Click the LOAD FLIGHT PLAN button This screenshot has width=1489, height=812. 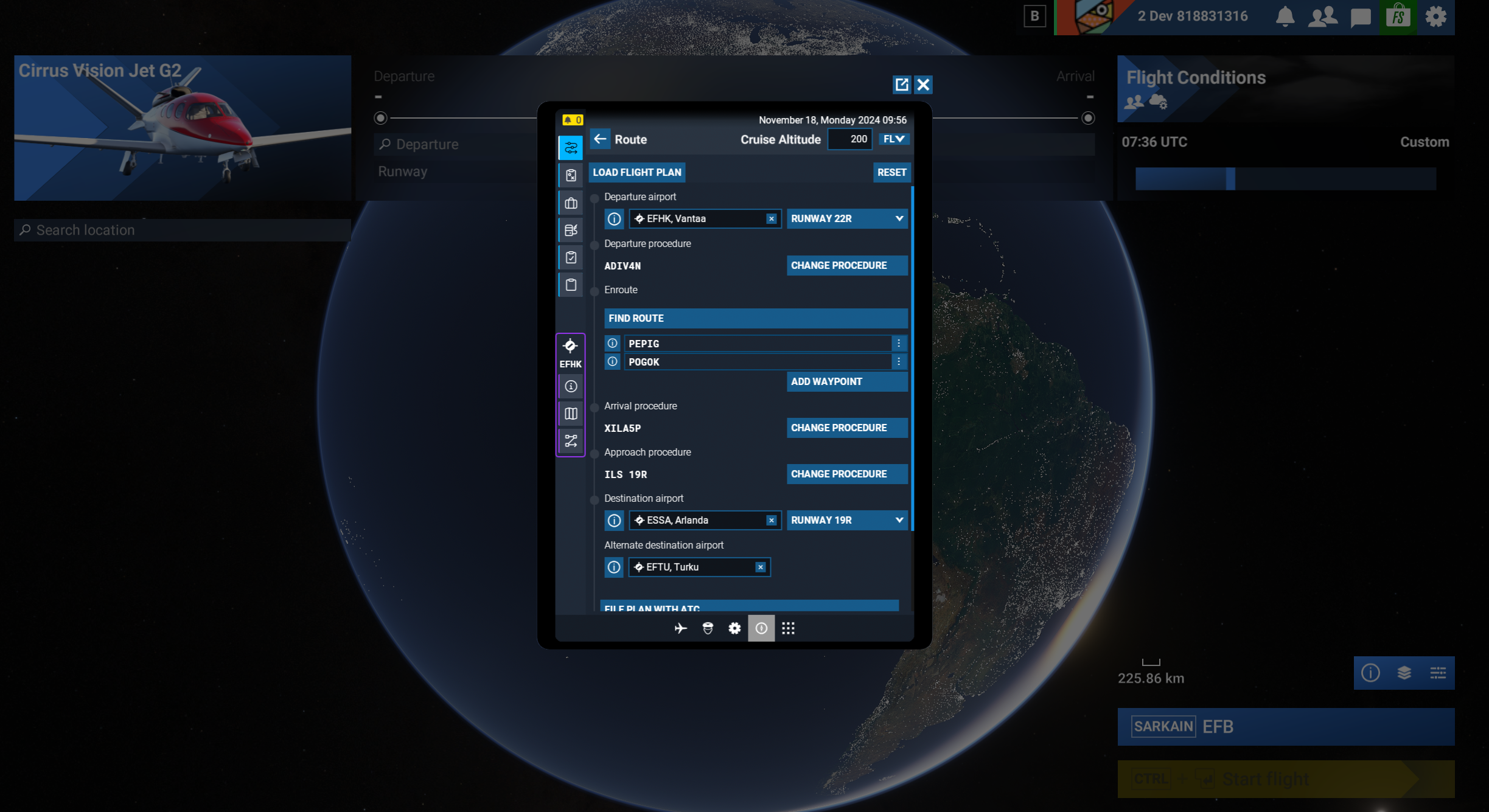pos(636,172)
